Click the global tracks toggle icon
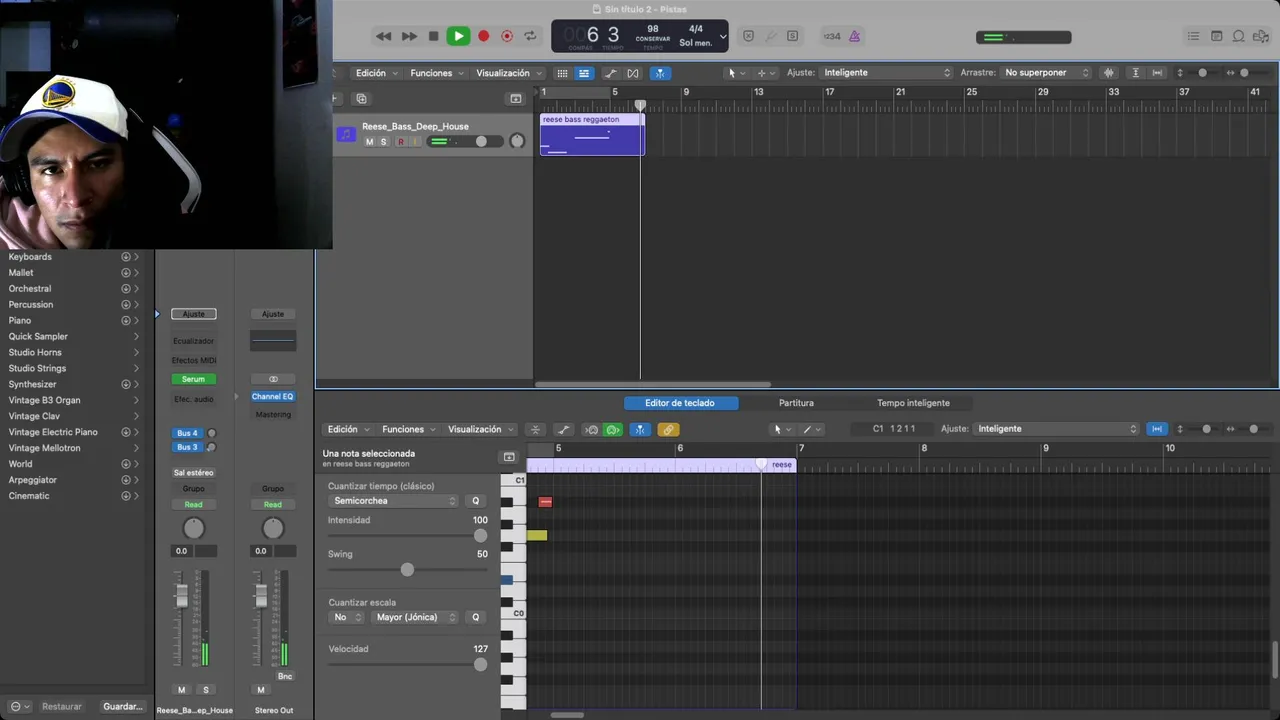 click(x=515, y=99)
